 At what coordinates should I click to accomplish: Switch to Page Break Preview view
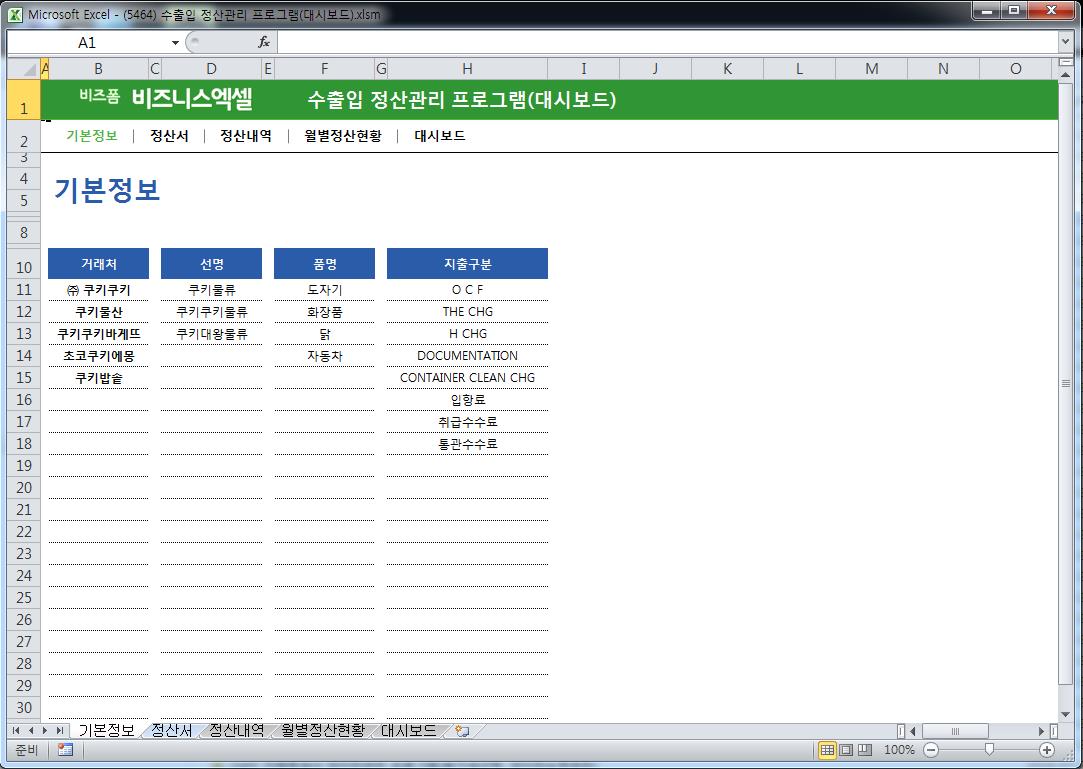coord(865,750)
